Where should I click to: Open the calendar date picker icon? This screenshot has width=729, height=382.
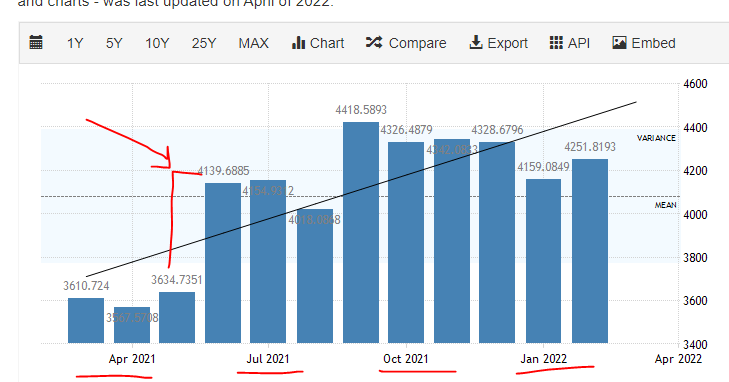point(36,43)
